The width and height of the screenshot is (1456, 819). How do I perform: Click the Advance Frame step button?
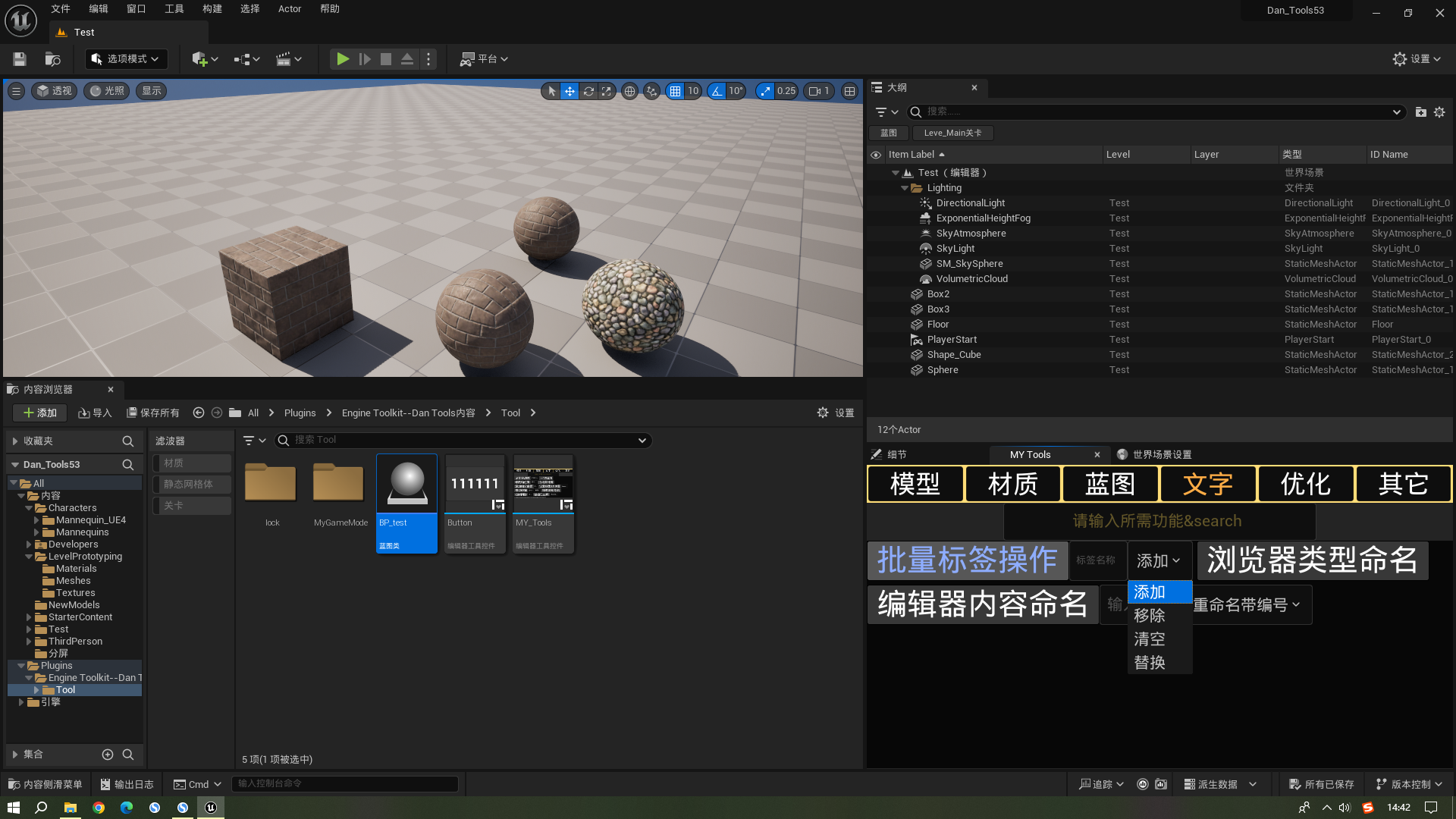[365, 59]
